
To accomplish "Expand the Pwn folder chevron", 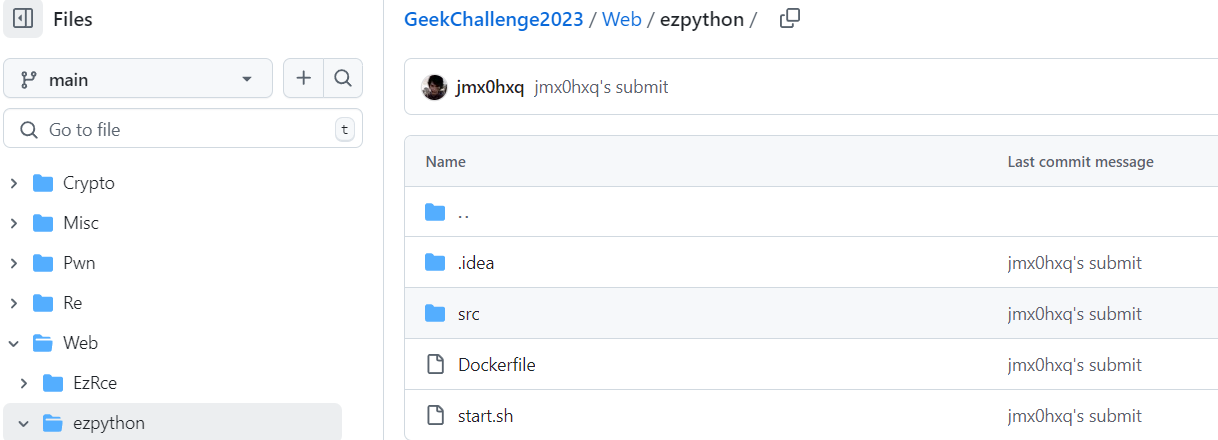I will click(x=14, y=263).
